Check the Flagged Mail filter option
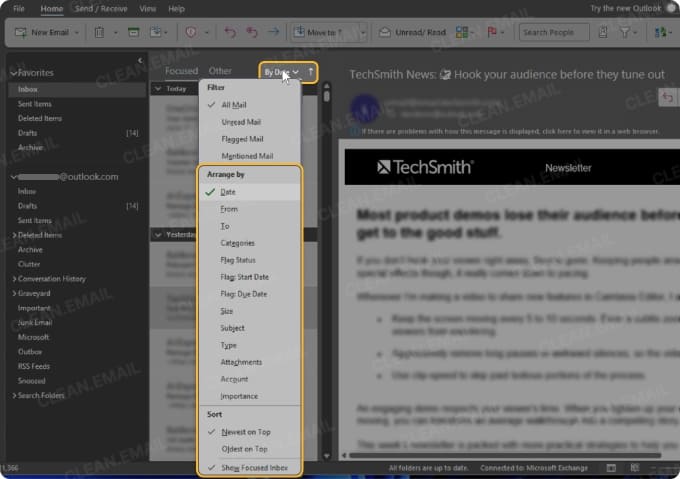This screenshot has height=479, width=680. 249,139
